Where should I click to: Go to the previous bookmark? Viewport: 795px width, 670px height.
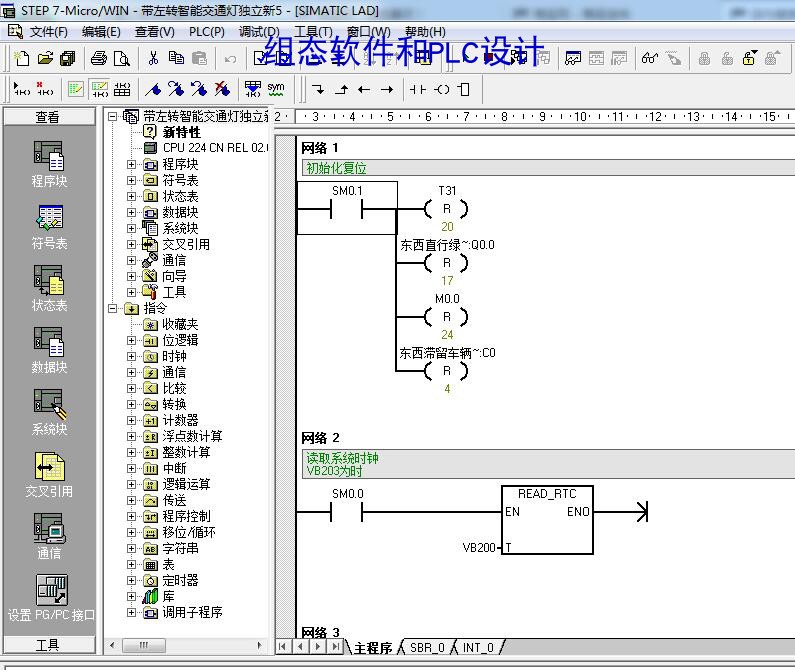point(199,89)
